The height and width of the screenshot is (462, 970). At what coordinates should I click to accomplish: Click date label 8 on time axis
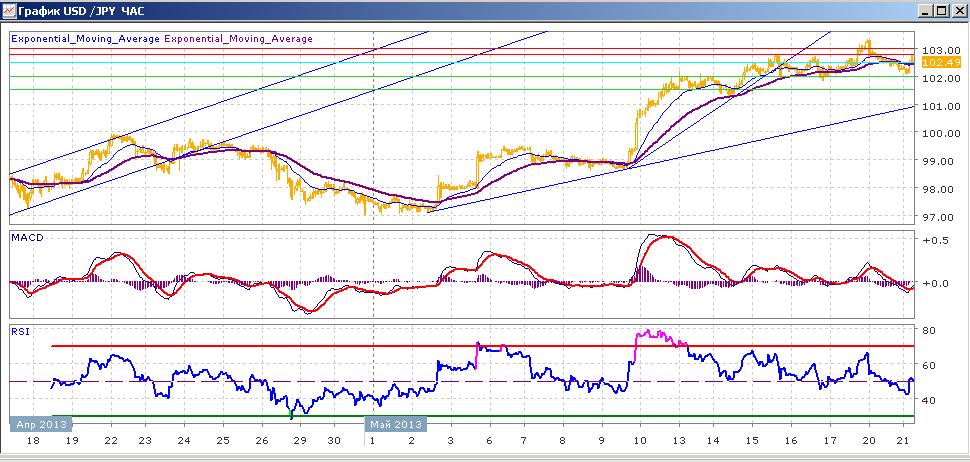click(562, 441)
